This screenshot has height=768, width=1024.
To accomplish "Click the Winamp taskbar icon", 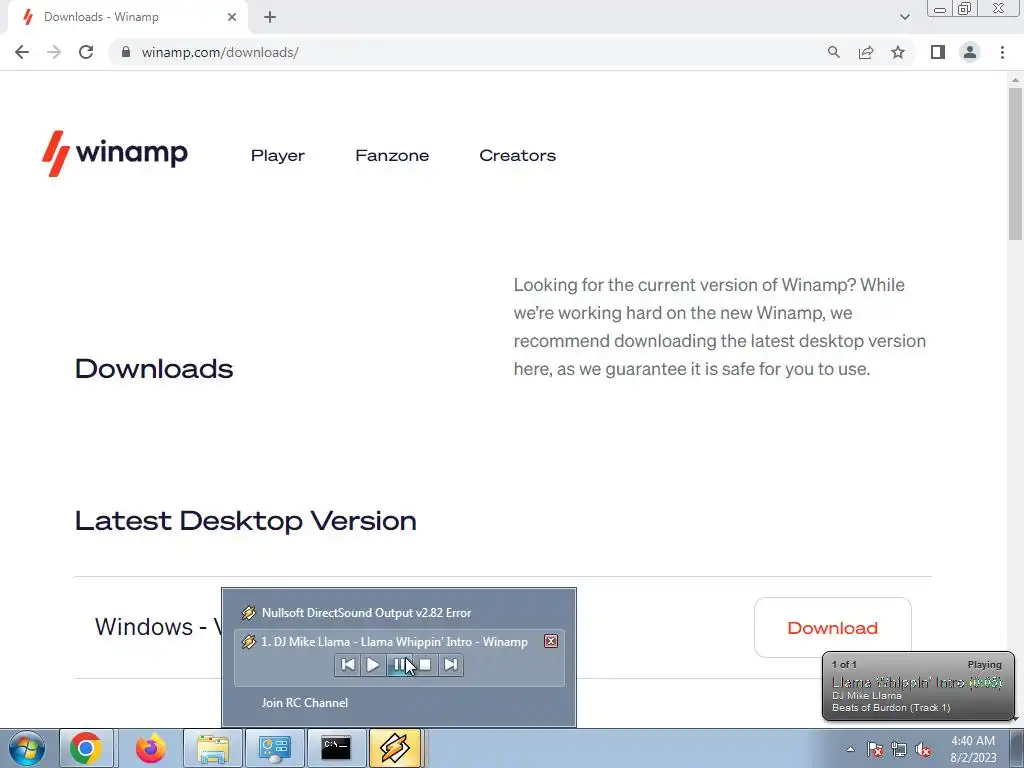I will pyautogui.click(x=395, y=748).
